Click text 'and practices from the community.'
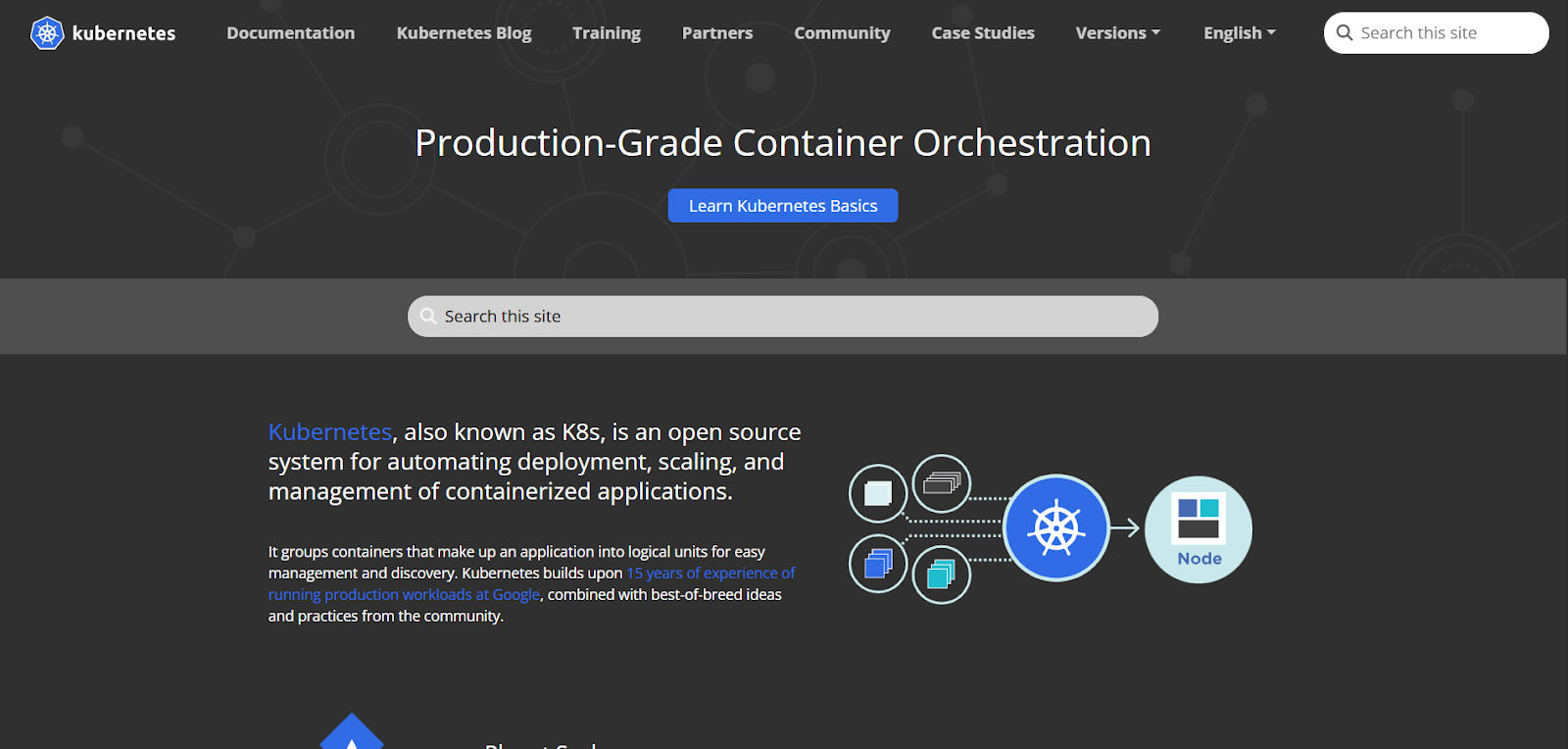Image resolution: width=1568 pixels, height=749 pixels. [x=386, y=617]
